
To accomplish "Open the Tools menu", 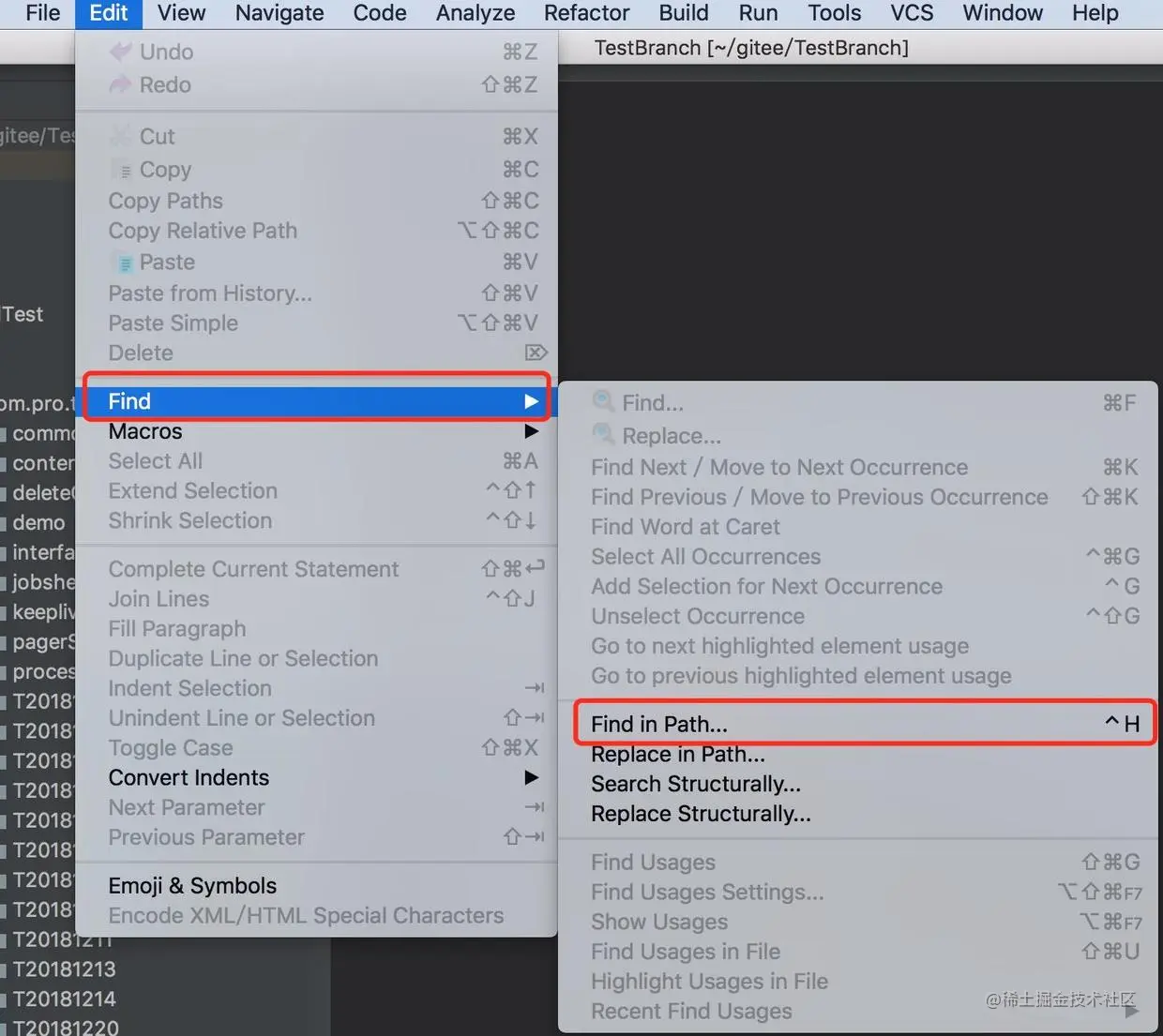I will (835, 13).
